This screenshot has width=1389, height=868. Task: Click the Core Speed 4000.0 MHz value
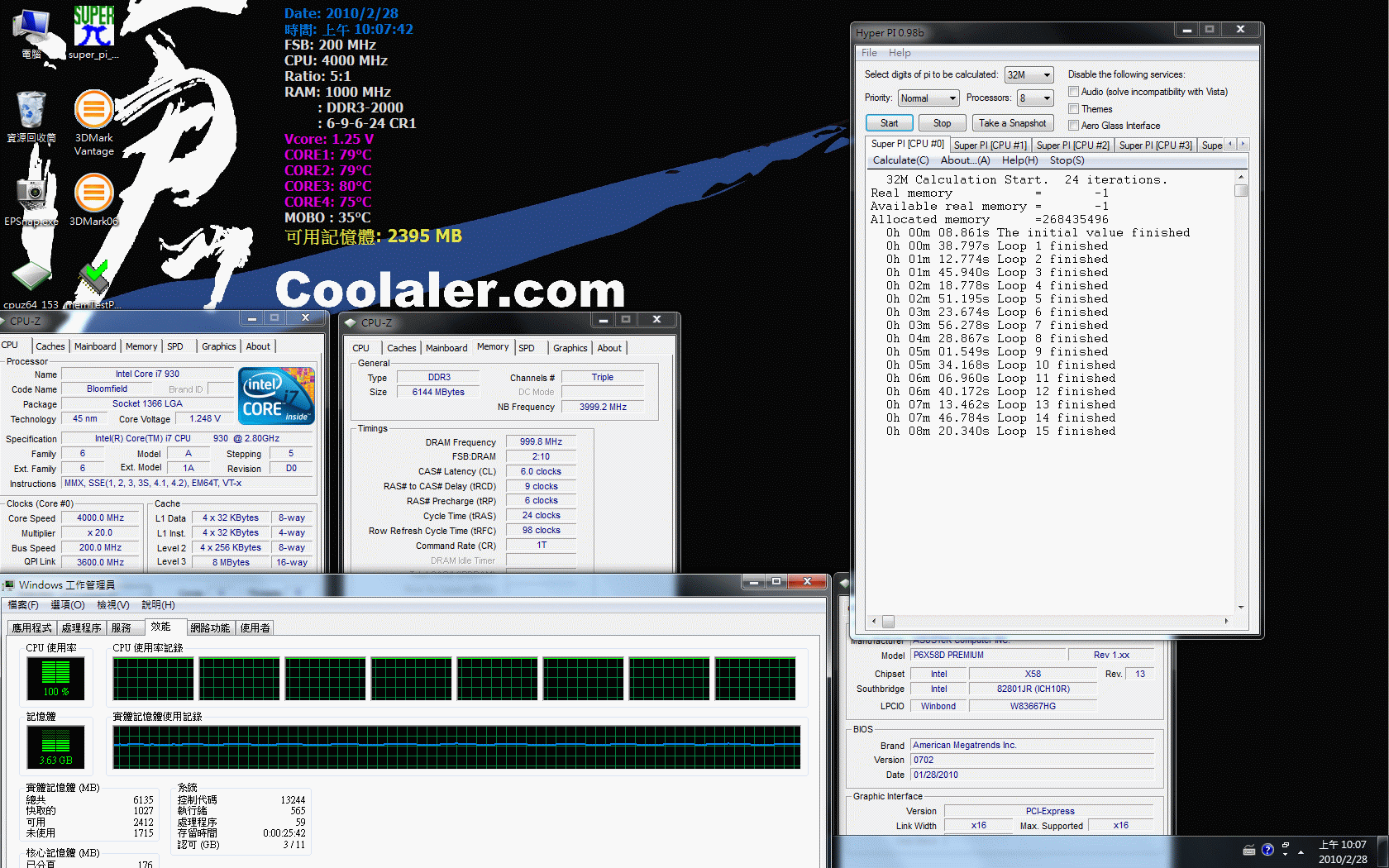(x=100, y=518)
